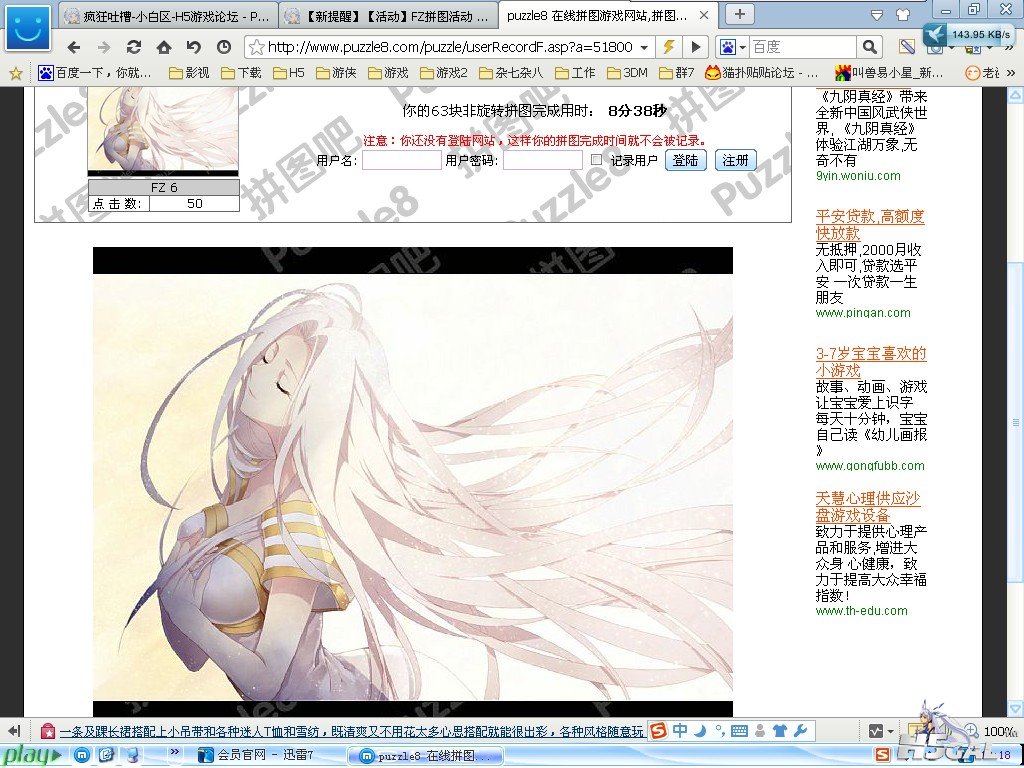Image resolution: width=1024 pixels, height=768 pixels.
Task: Toggle the moon half-width icon in IME bar
Action: tap(700, 731)
